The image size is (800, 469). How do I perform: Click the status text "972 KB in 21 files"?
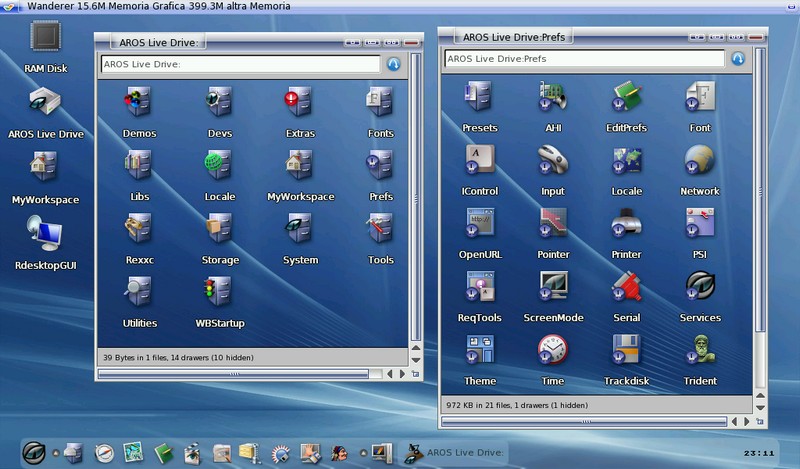pyautogui.click(x=479, y=405)
